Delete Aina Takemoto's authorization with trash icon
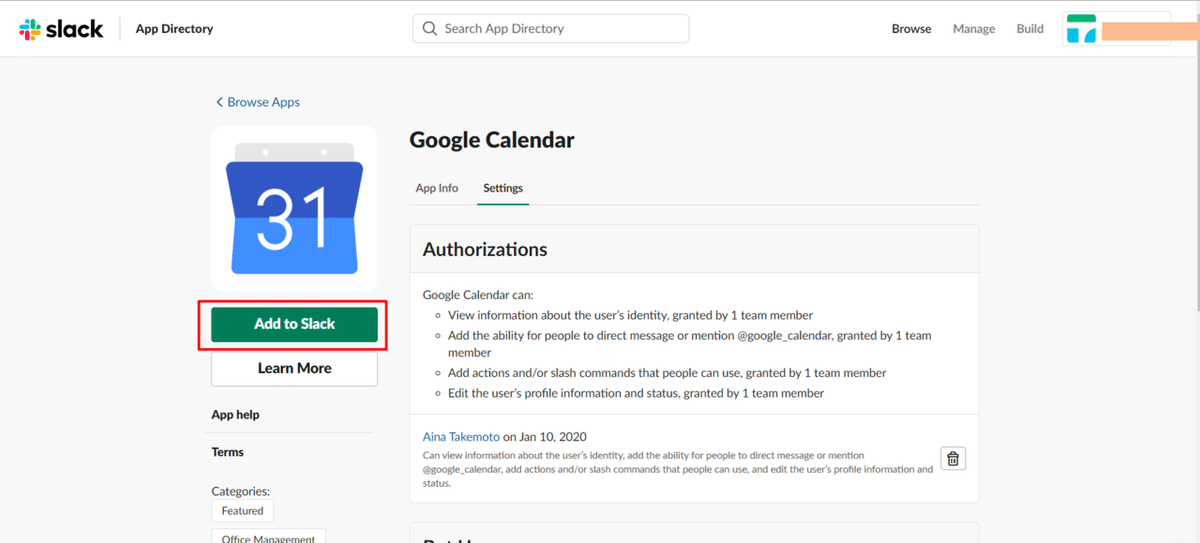 coord(953,458)
